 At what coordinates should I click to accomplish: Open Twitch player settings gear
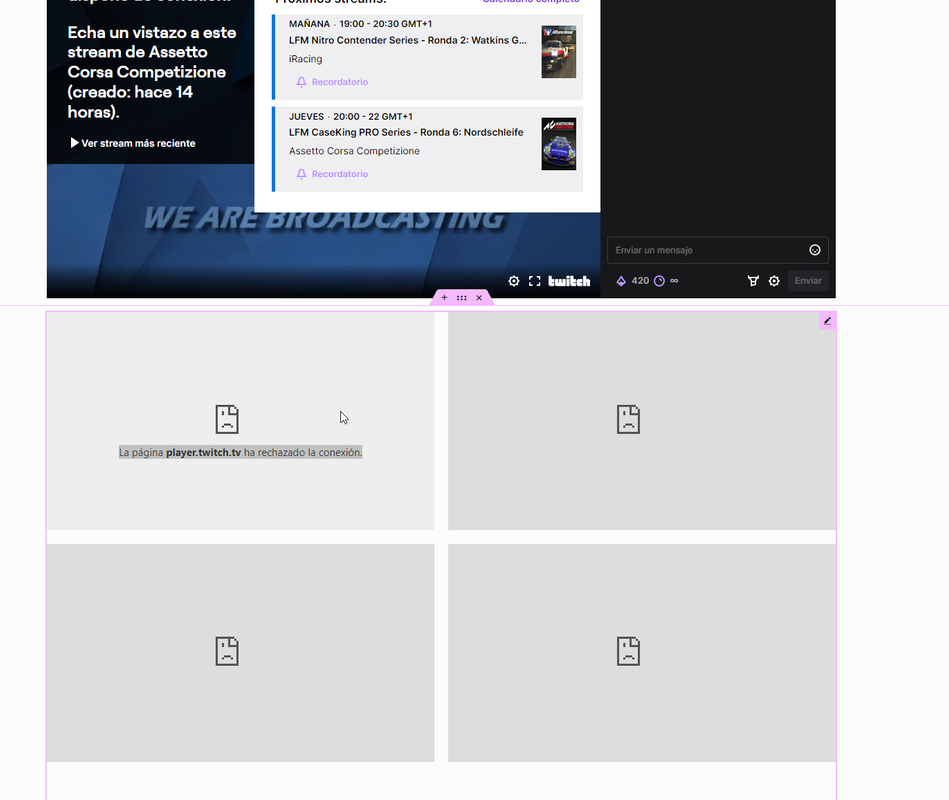pyautogui.click(x=513, y=281)
